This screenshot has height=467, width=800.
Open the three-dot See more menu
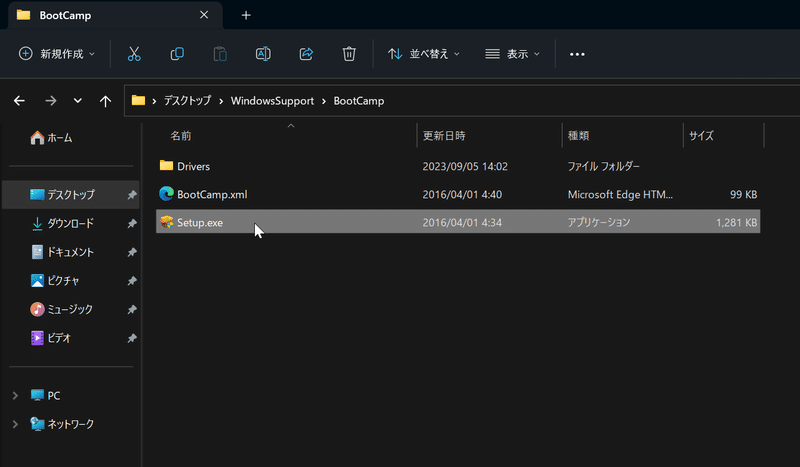[577, 54]
